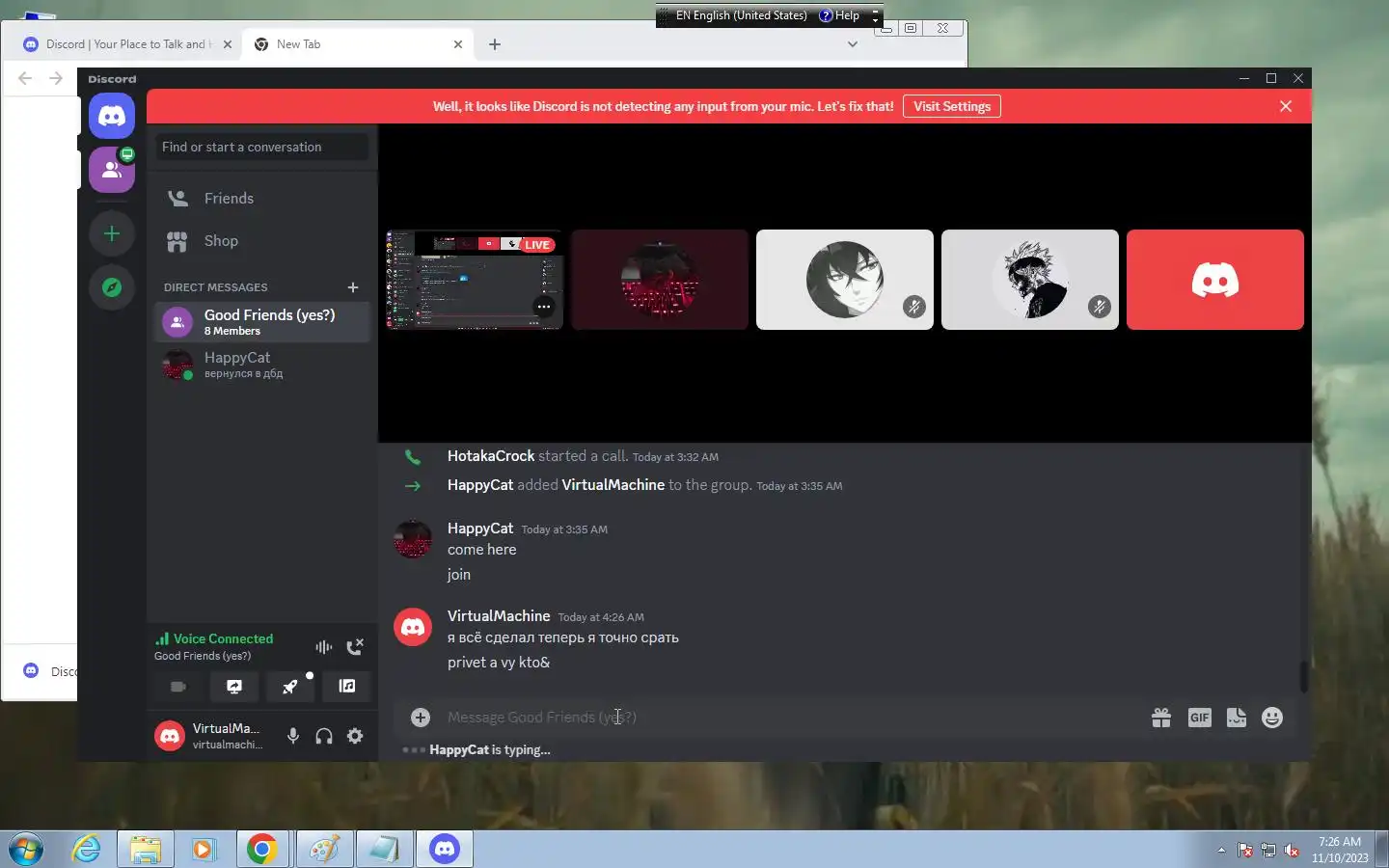Screen dimensions: 1389x868
Task: Open the emoji picker
Action: coord(1272,718)
